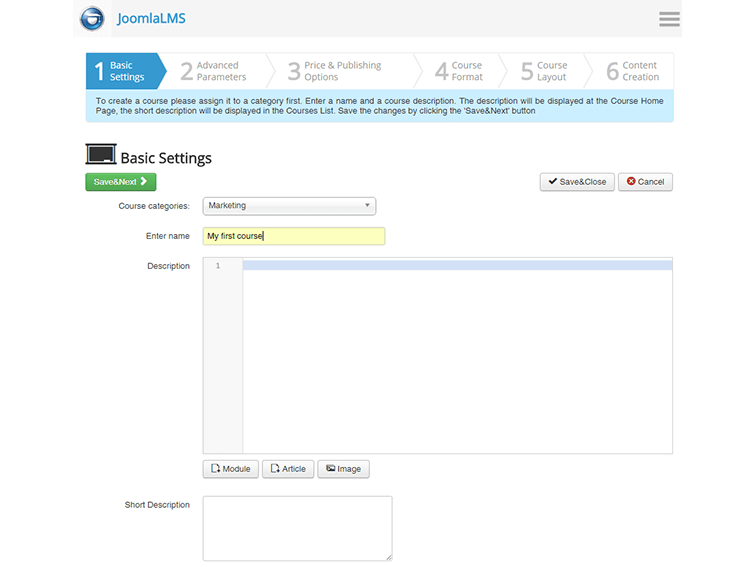Switch to Course Format step
The image size is (756, 567).
click(x=459, y=71)
